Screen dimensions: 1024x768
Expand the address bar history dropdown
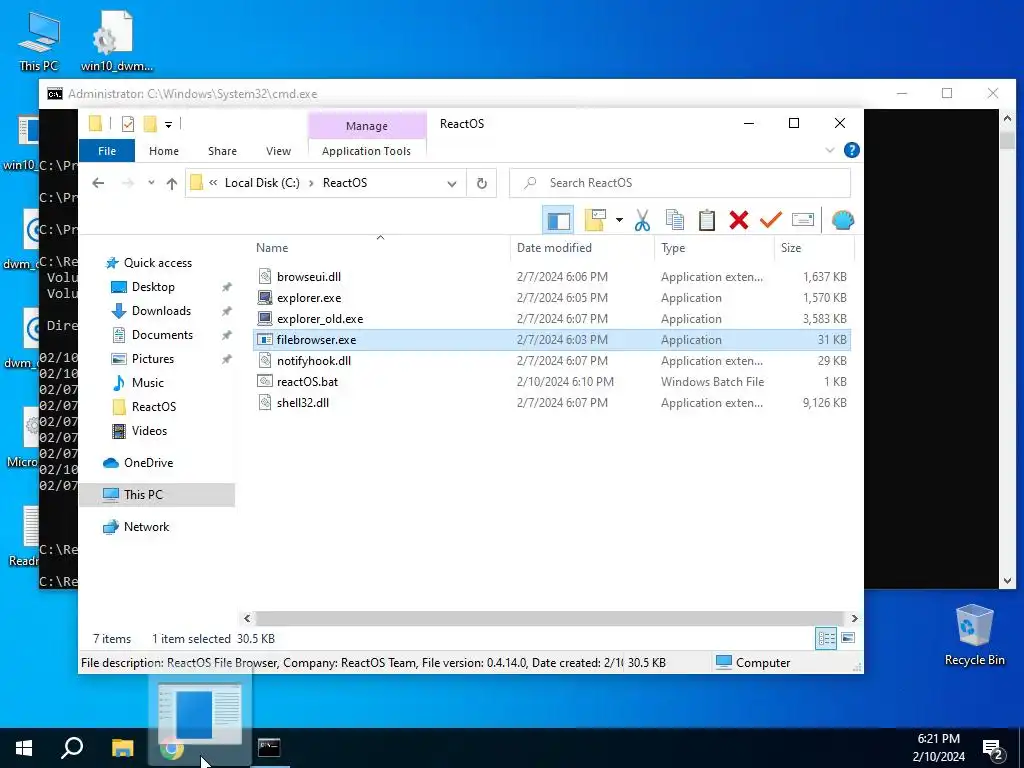point(451,184)
